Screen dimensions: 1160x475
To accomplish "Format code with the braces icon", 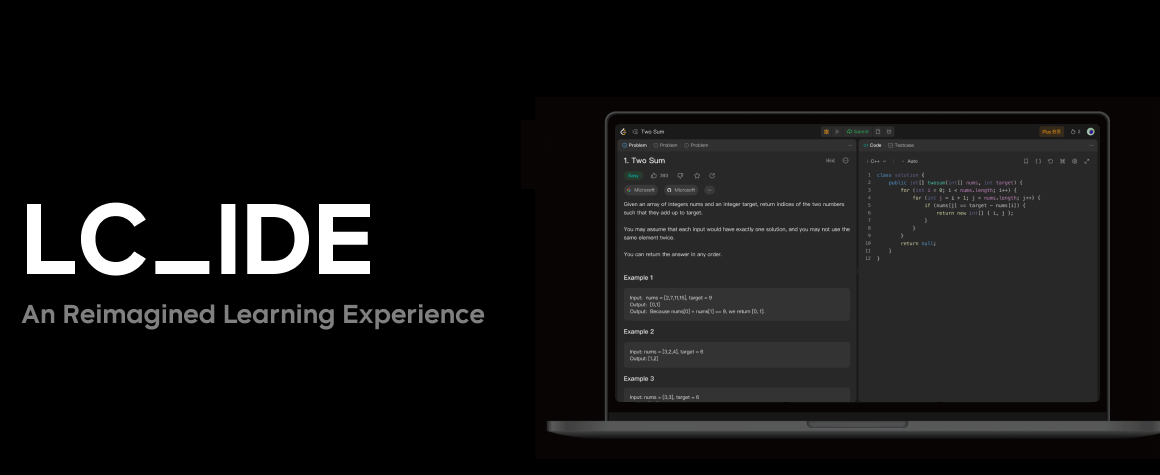I will [x=1038, y=160].
